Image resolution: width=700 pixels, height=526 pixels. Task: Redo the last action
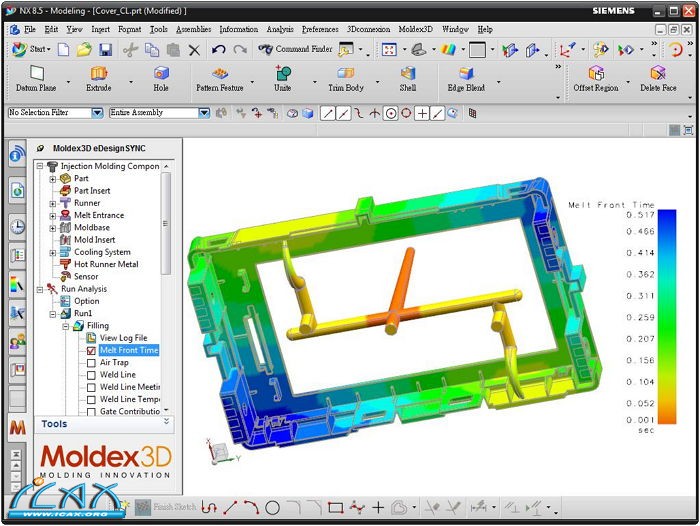point(240,49)
